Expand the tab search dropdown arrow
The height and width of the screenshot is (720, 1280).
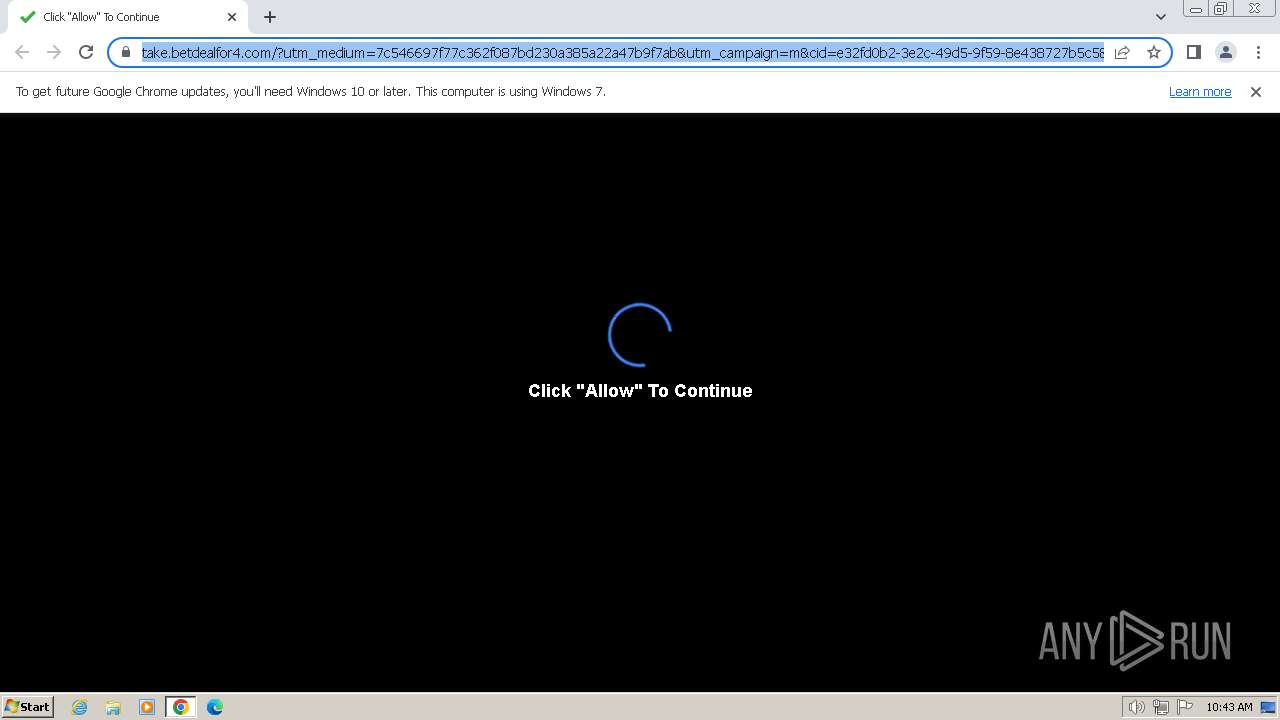pos(1161,17)
